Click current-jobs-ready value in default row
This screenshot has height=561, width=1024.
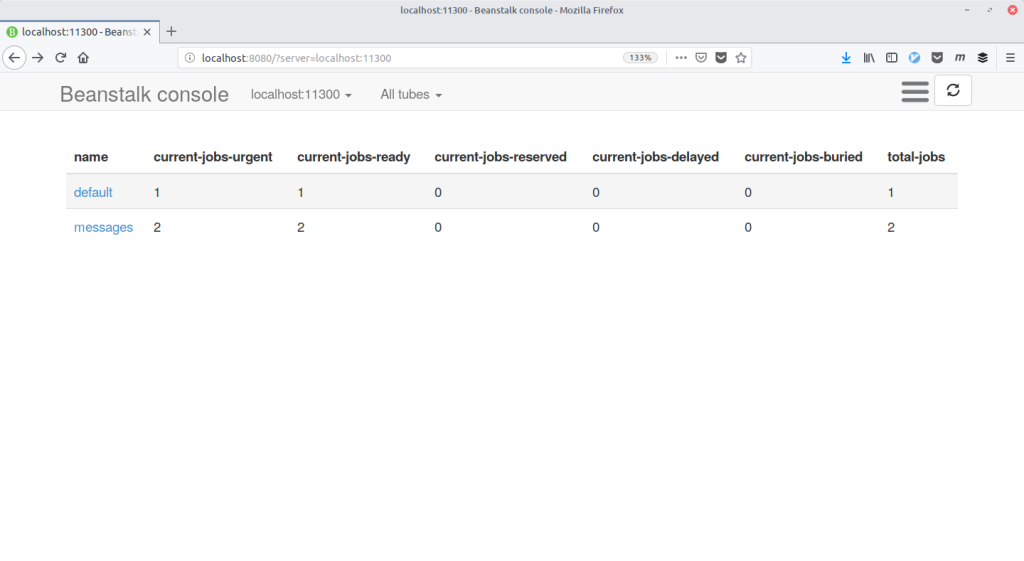coord(300,192)
